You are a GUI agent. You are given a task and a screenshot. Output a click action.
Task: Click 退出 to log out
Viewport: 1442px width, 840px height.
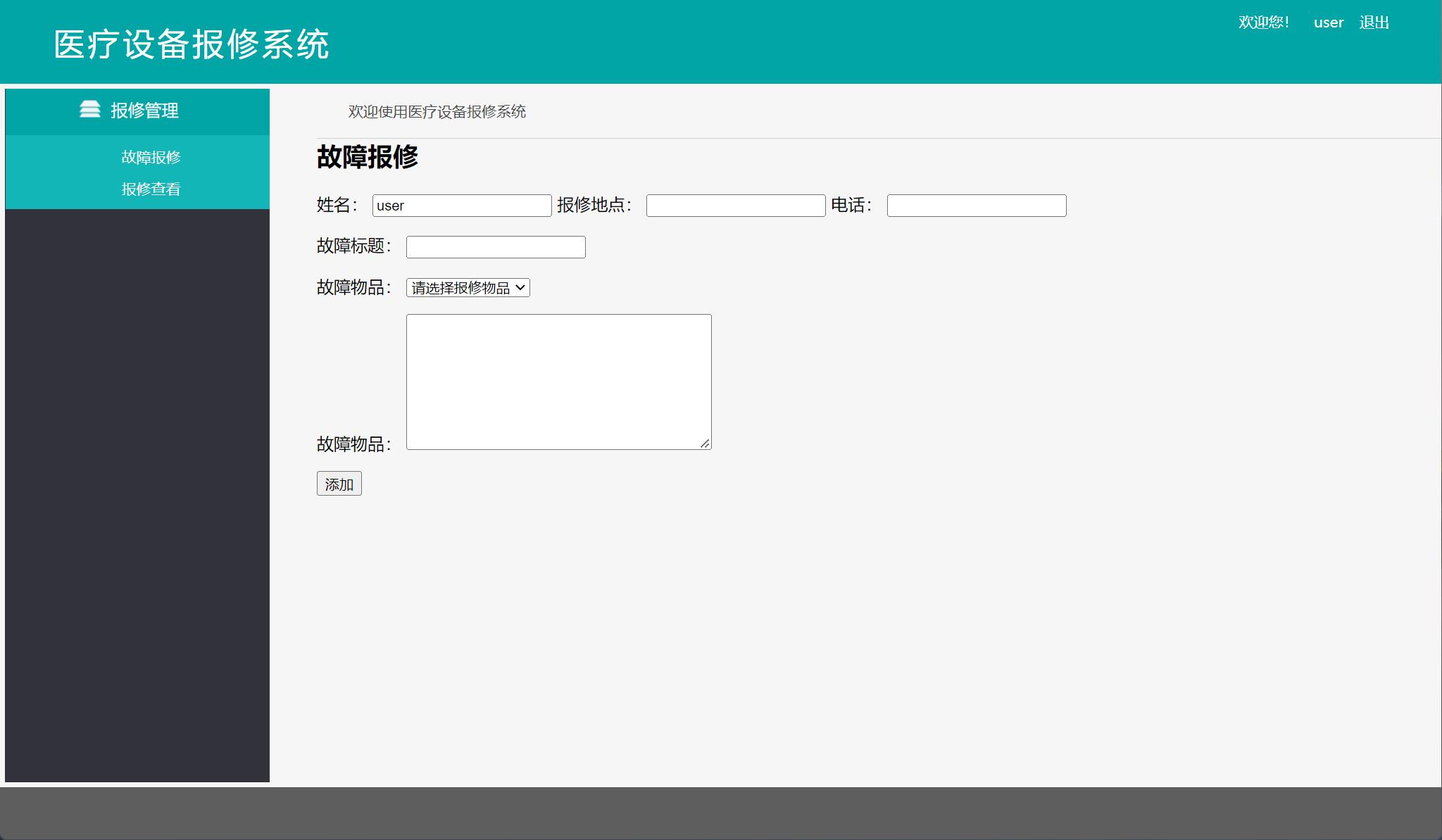1373,22
